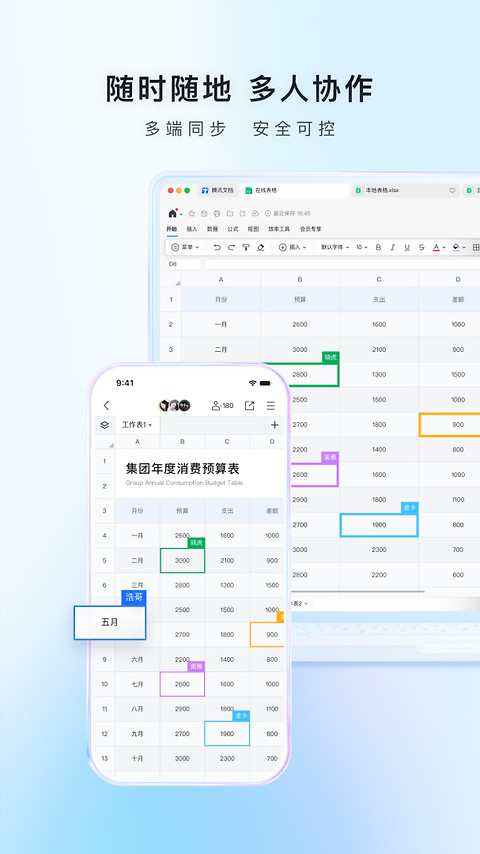Image resolution: width=480 pixels, height=854 pixels.
Task: Select row header 12 on the phone sheet
Action: 105,734
